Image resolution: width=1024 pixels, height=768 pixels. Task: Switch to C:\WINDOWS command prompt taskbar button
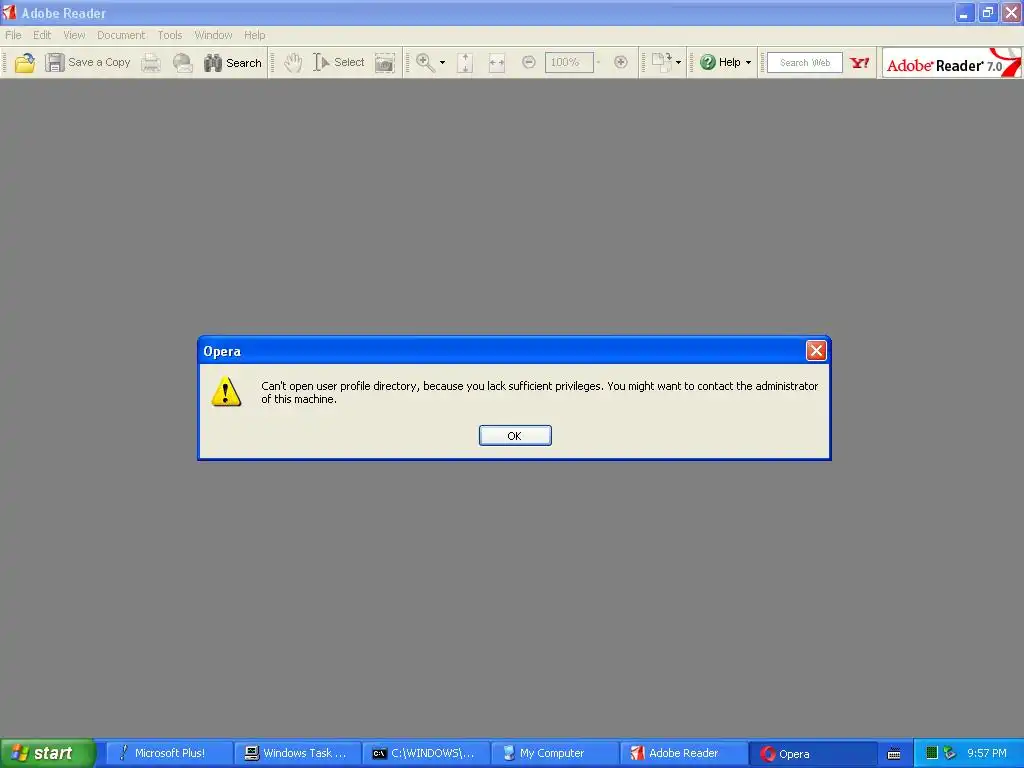(425, 754)
